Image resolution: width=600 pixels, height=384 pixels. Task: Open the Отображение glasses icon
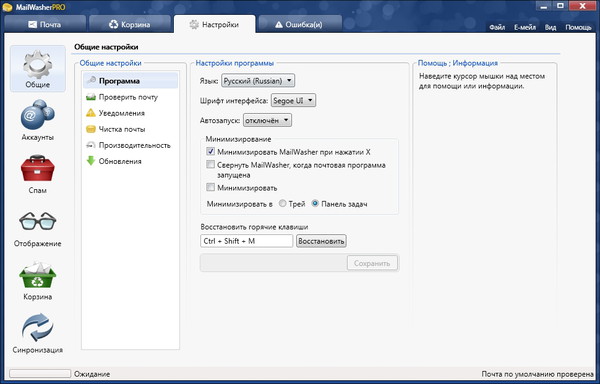tap(38, 228)
